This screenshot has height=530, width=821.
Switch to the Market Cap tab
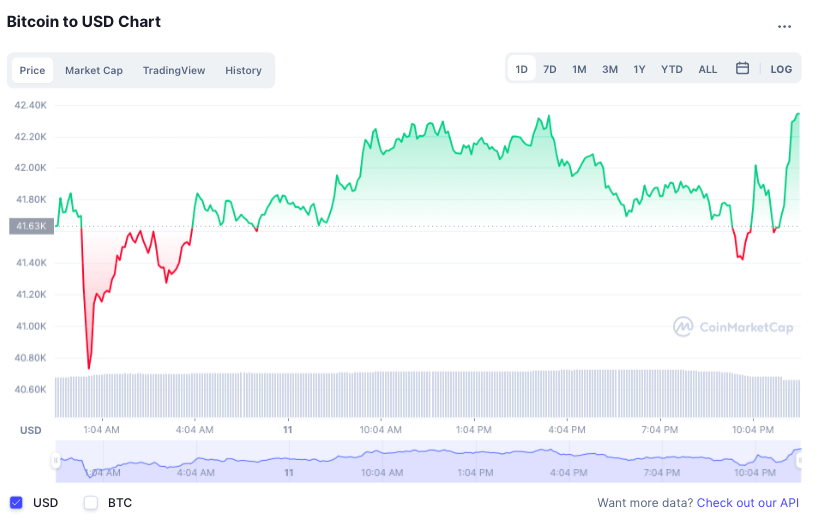tap(94, 70)
